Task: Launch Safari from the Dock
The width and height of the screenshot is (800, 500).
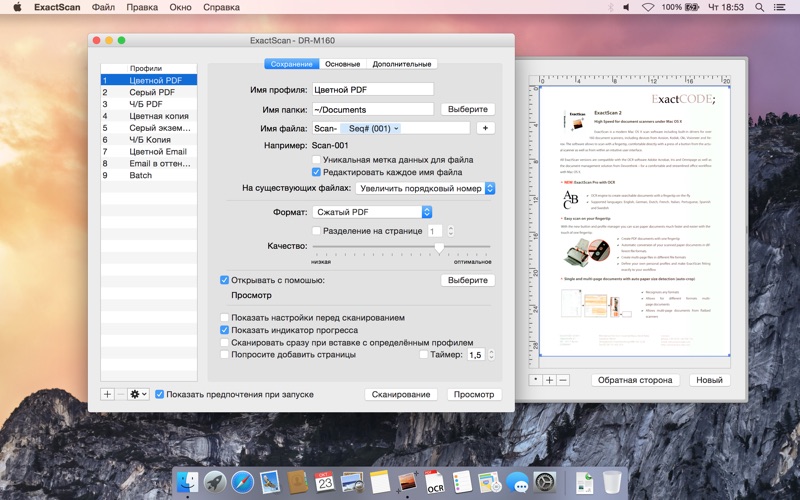Action: coord(242,482)
